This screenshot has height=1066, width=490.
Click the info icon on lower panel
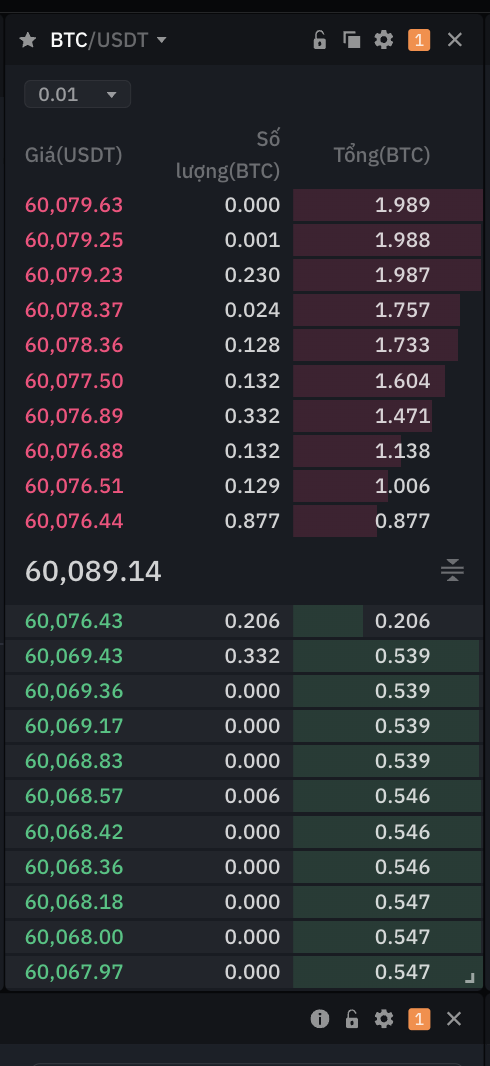[x=319, y=1018]
